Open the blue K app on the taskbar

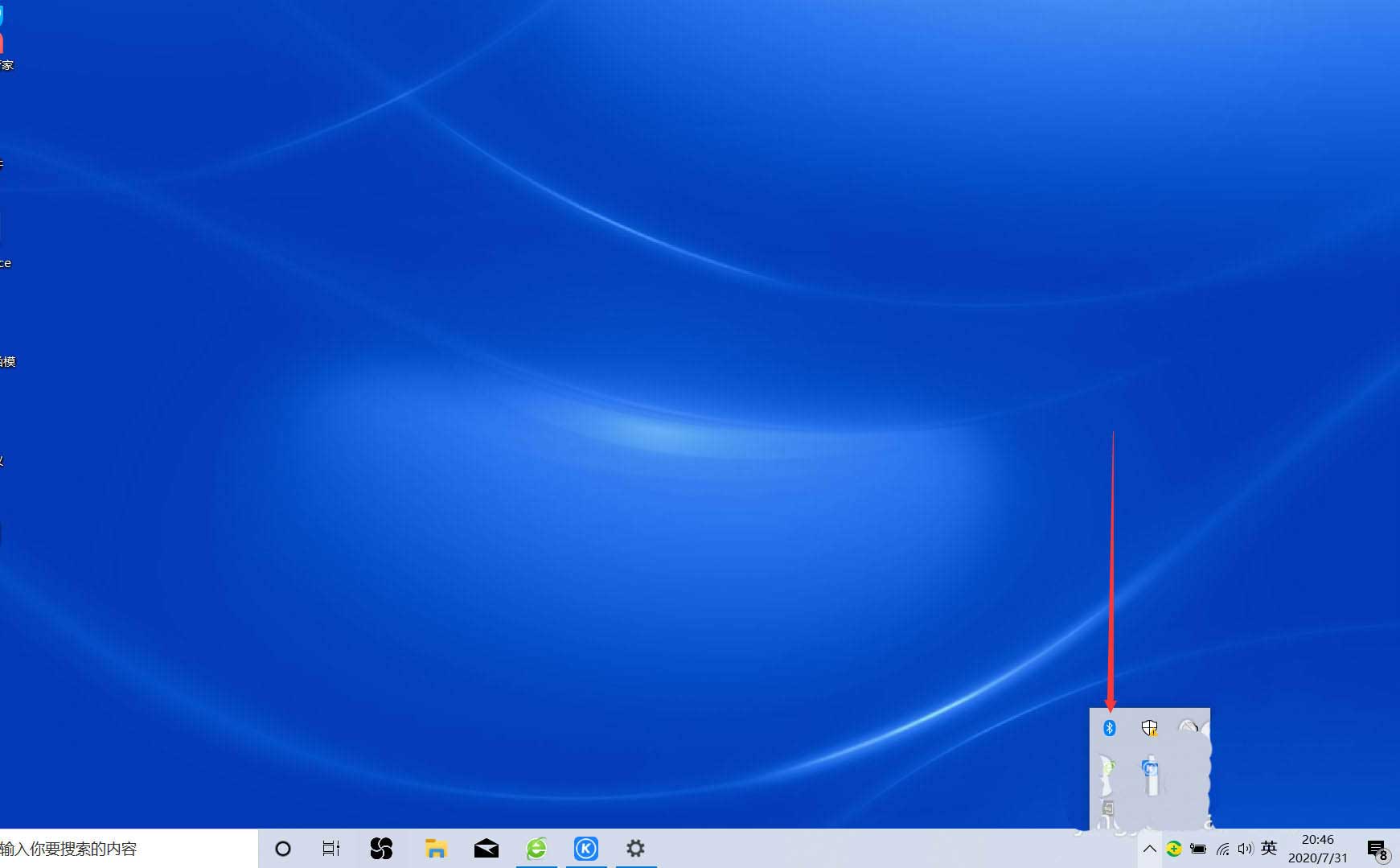click(x=586, y=849)
